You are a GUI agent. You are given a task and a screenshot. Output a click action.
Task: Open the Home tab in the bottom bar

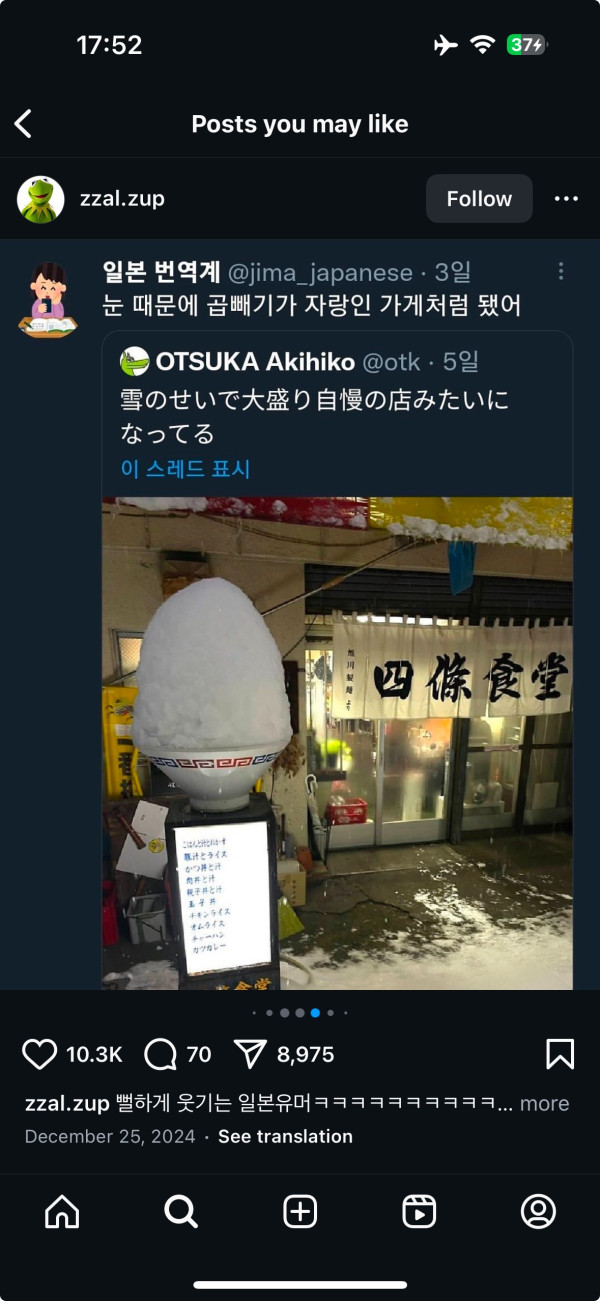pos(62,1212)
